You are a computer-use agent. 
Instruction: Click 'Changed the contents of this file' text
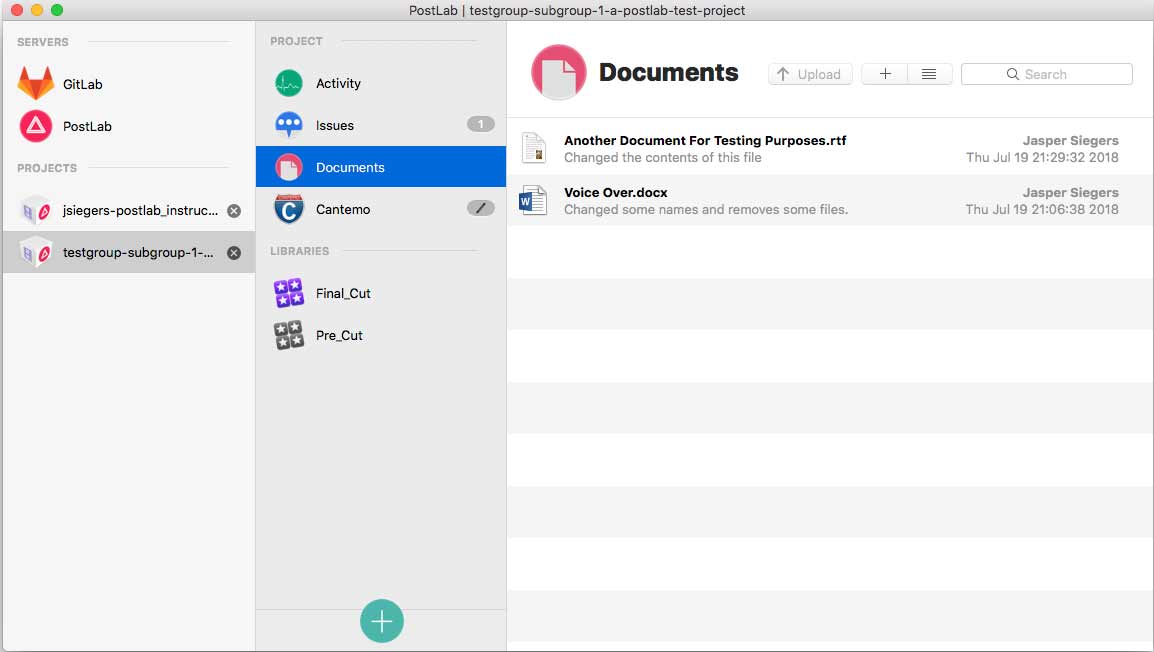pos(662,157)
